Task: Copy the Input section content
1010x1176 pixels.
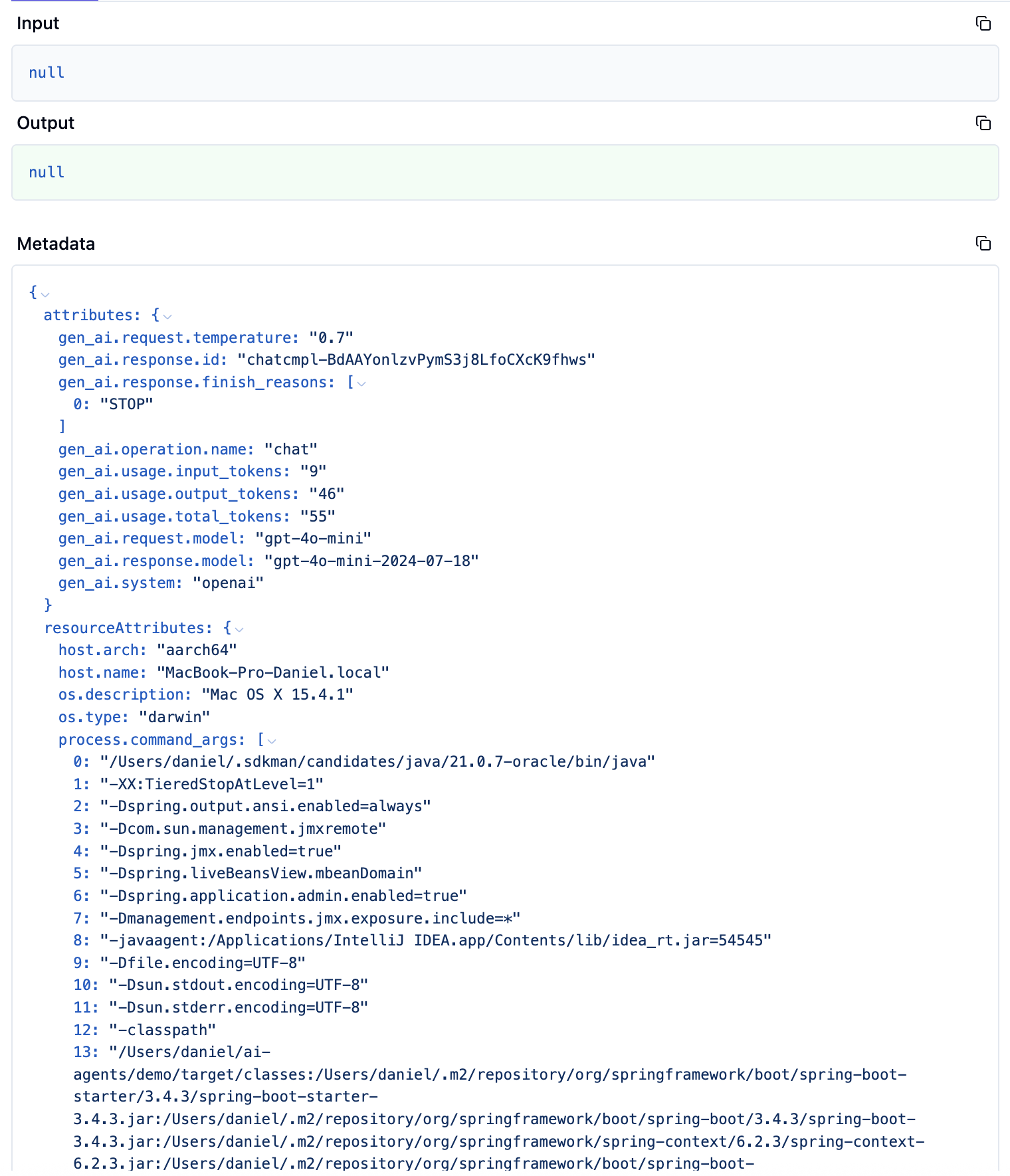Action: [983, 23]
